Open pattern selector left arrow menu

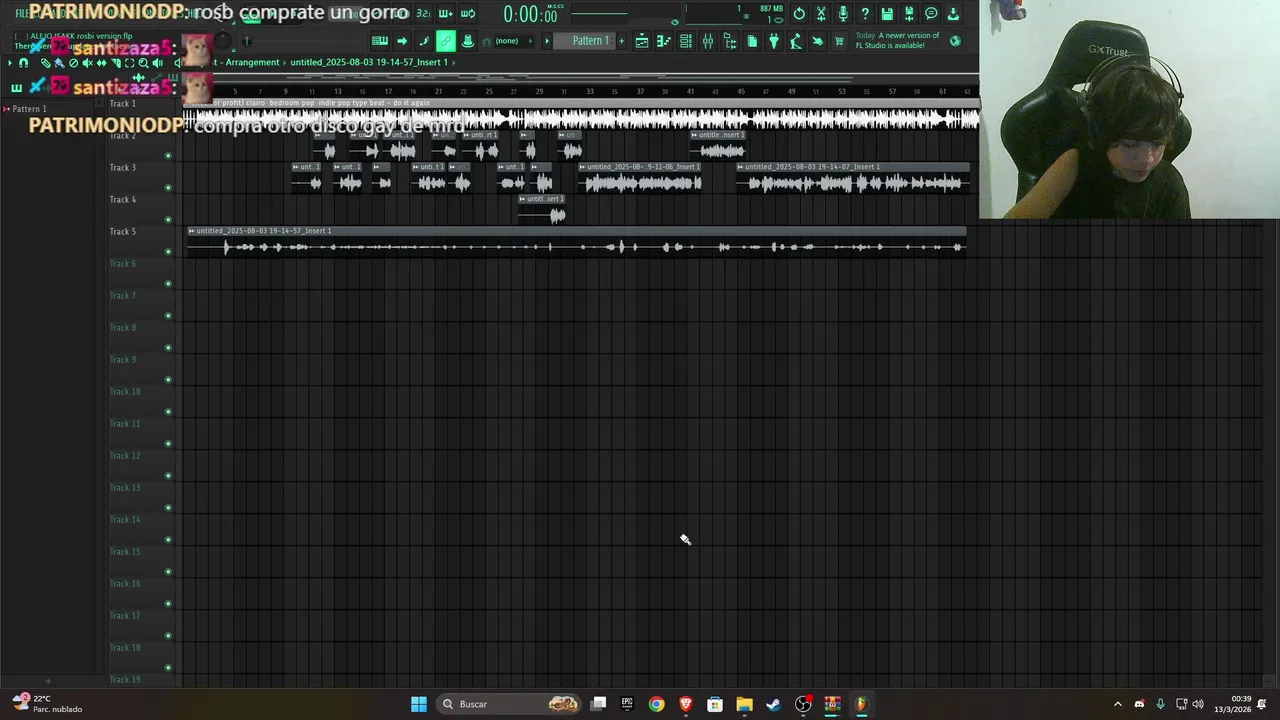pyautogui.click(x=547, y=41)
